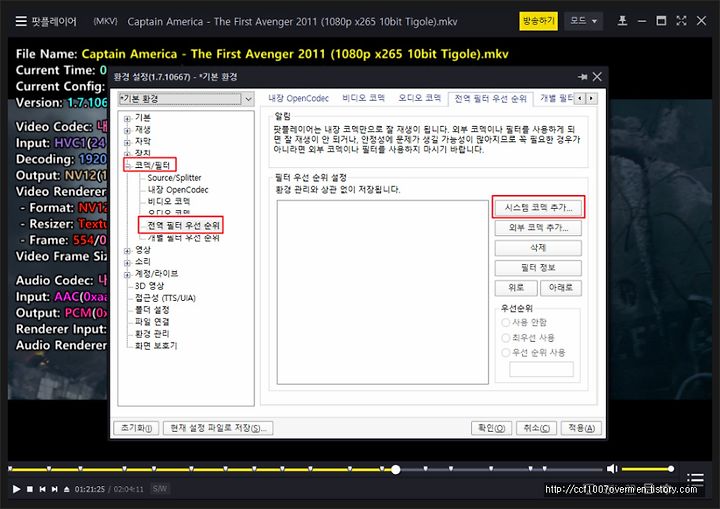Select Source/Splitter in the settings tree

click(x=174, y=178)
